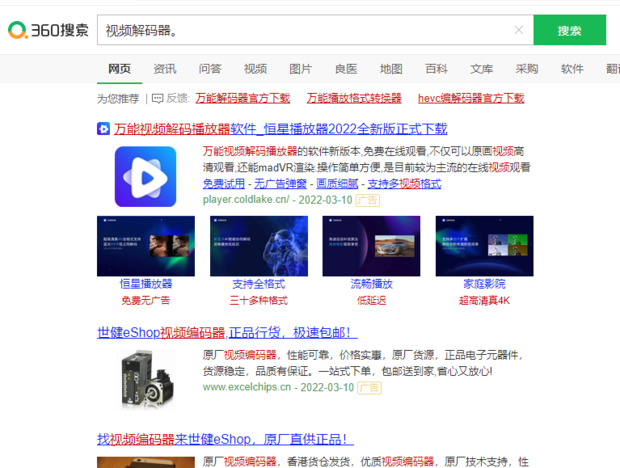Click the www.excelchips.cn URL text
The image size is (620, 468).
247,387
